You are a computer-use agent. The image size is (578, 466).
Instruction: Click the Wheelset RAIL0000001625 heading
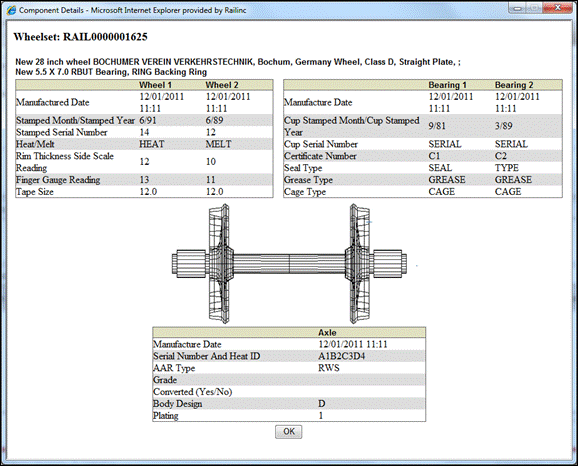click(80, 37)
